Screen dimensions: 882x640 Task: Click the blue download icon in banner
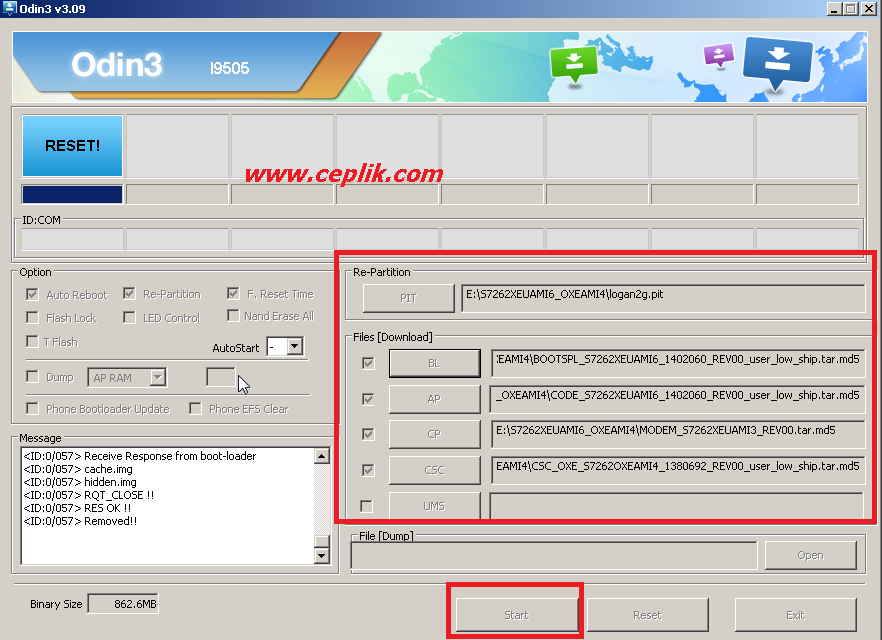pyautogui.click(x=776, y=62)
